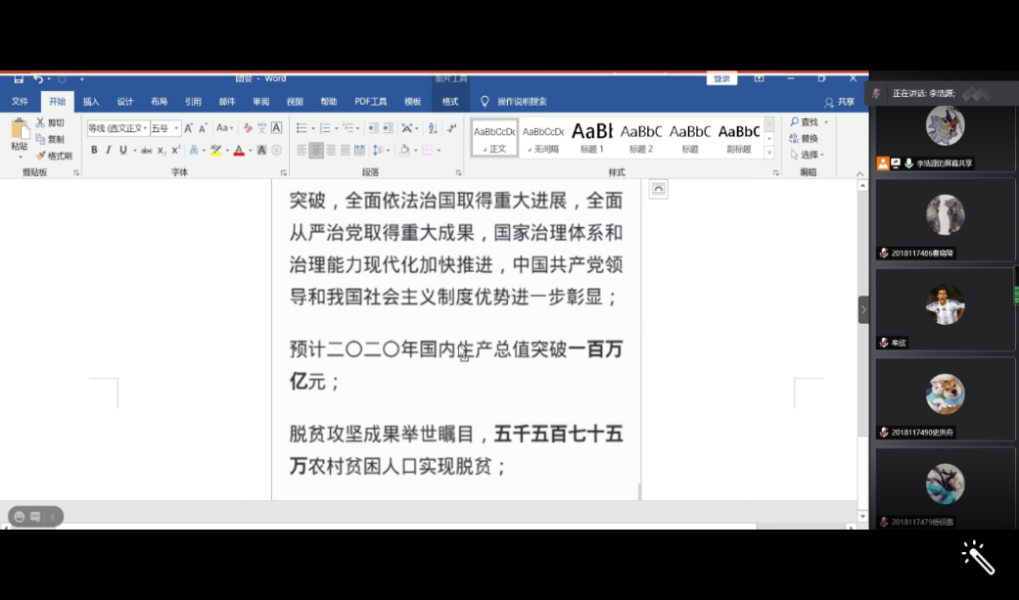Viewport: 1019px width, 600px height.
Task: Click the Sign in (登录) button
Action: [721, 79]
